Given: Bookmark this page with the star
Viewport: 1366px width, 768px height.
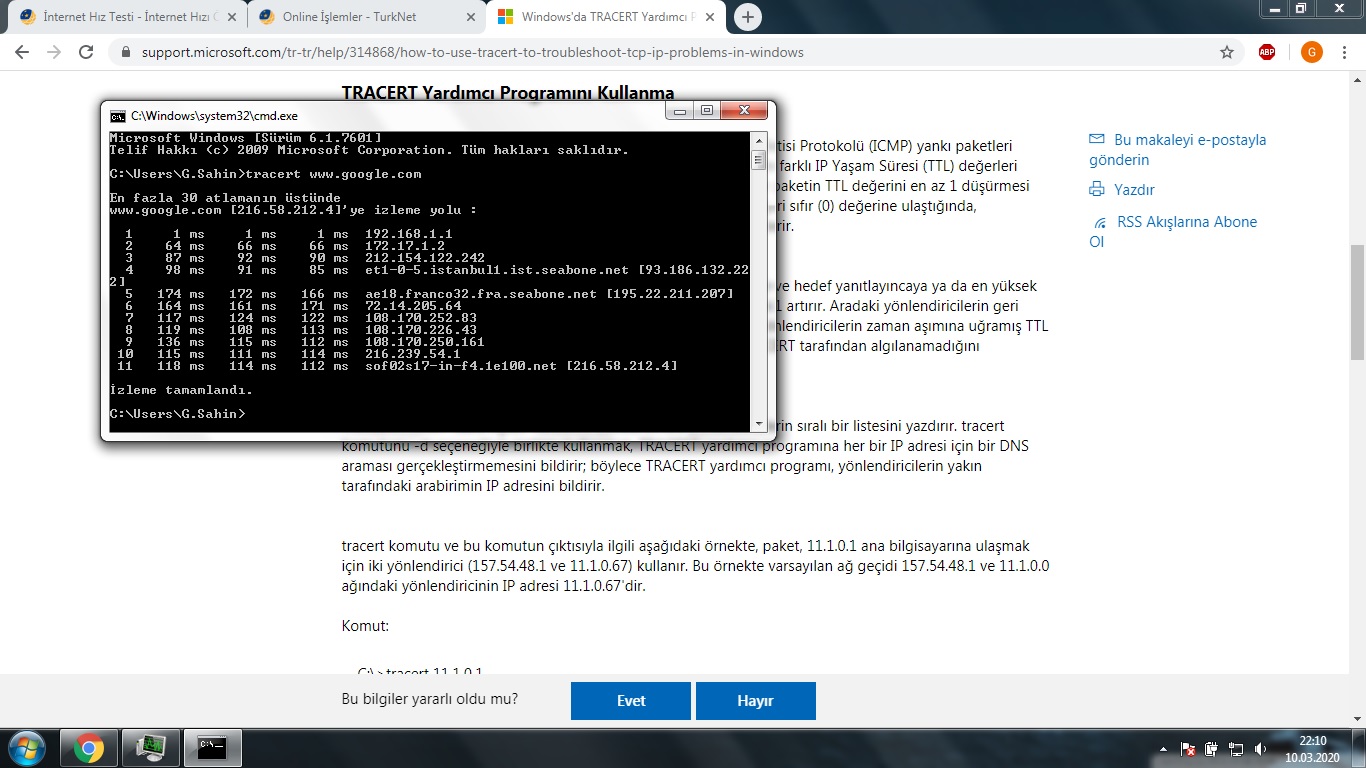Looking at the screenshot, I should 1227,52.
